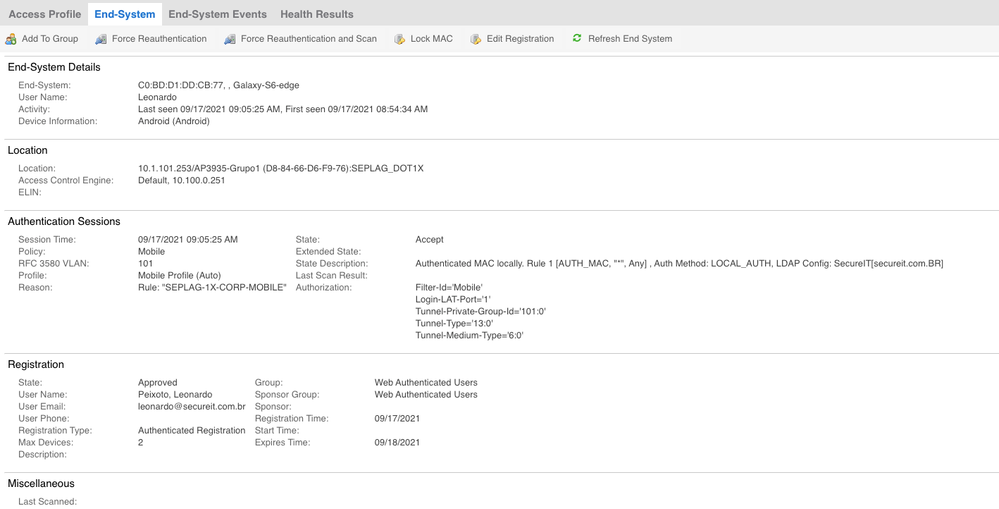Click the Registration section heading
Viewport: 999px width, 509px height.
pos(36,365)
